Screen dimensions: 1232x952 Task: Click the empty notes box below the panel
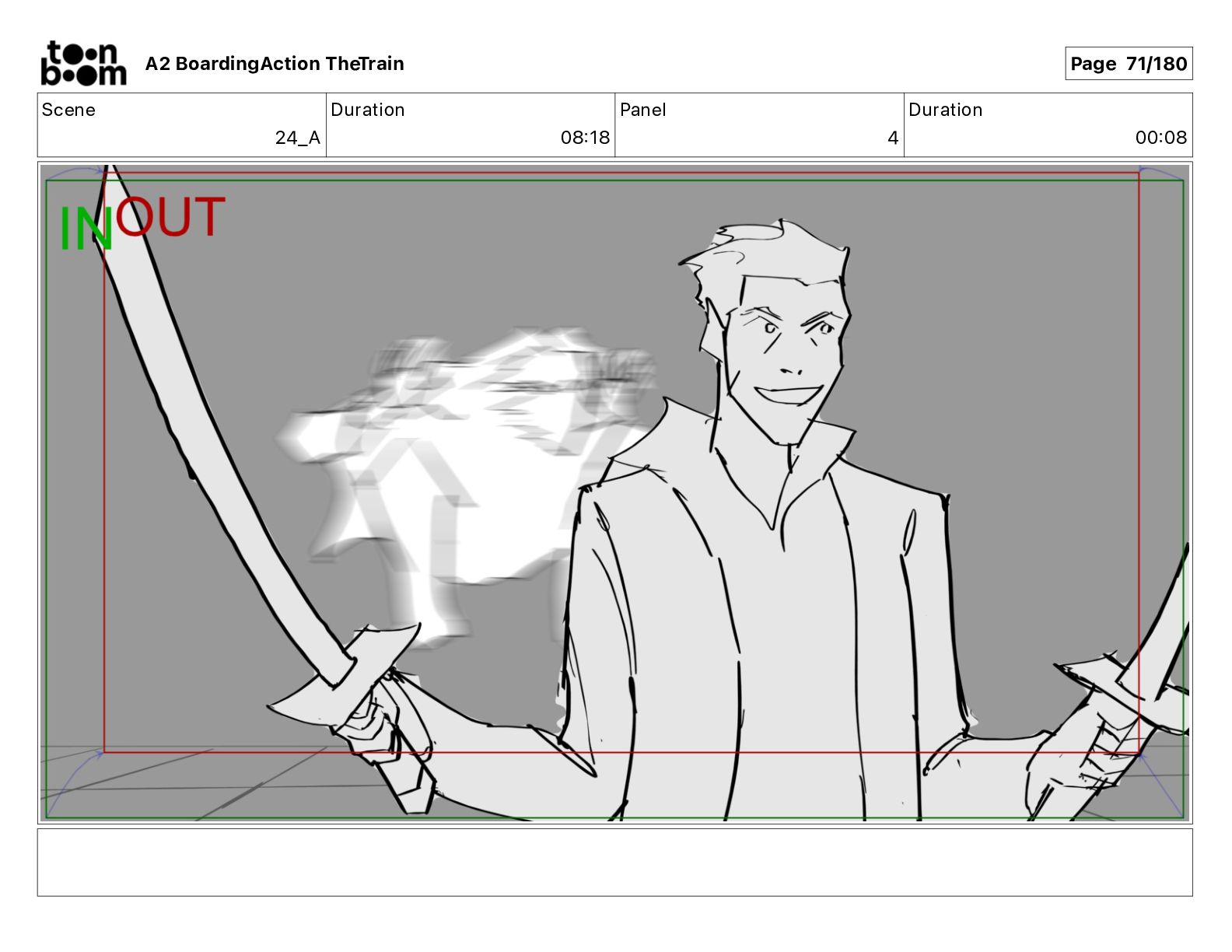point(614,862)
